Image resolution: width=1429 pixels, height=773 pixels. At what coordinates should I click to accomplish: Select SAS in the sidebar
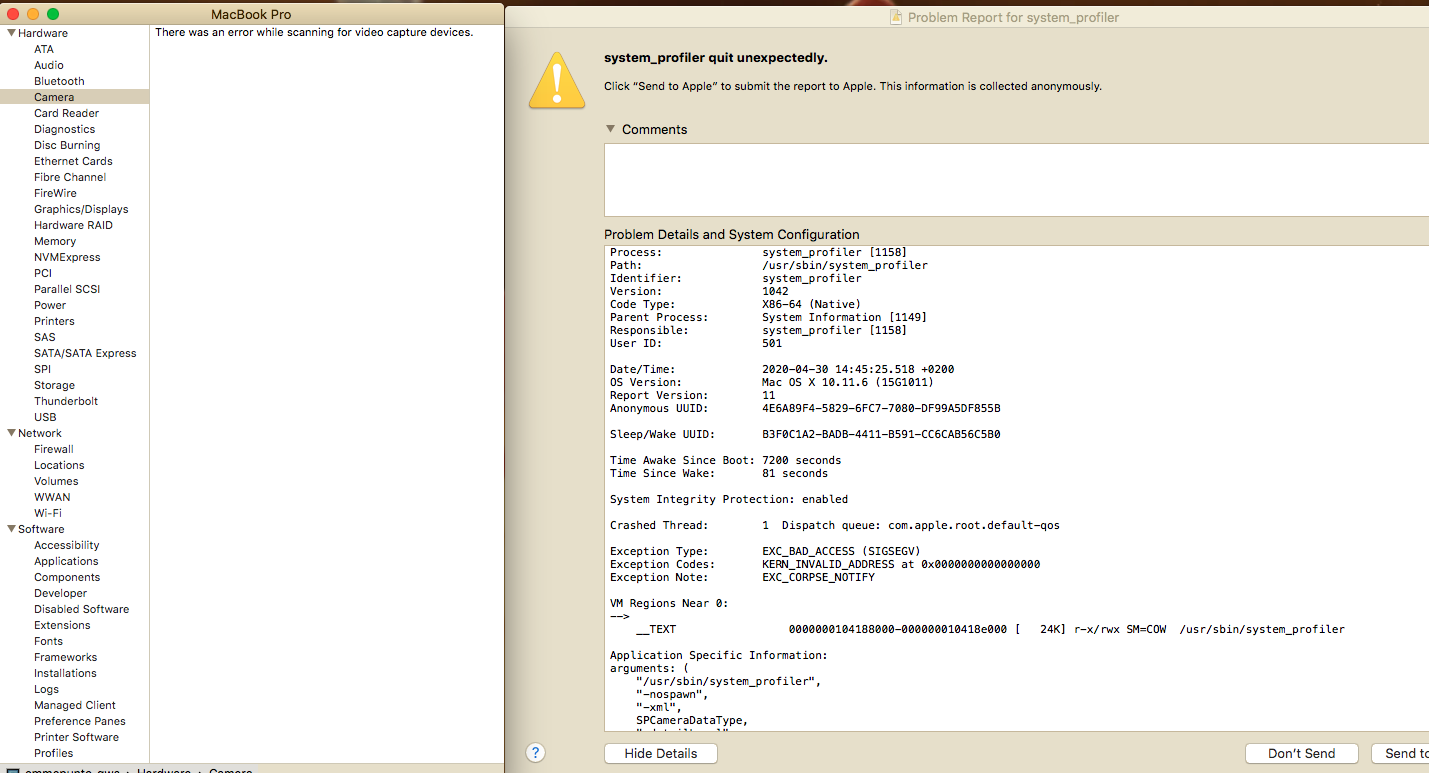point(45,337)
